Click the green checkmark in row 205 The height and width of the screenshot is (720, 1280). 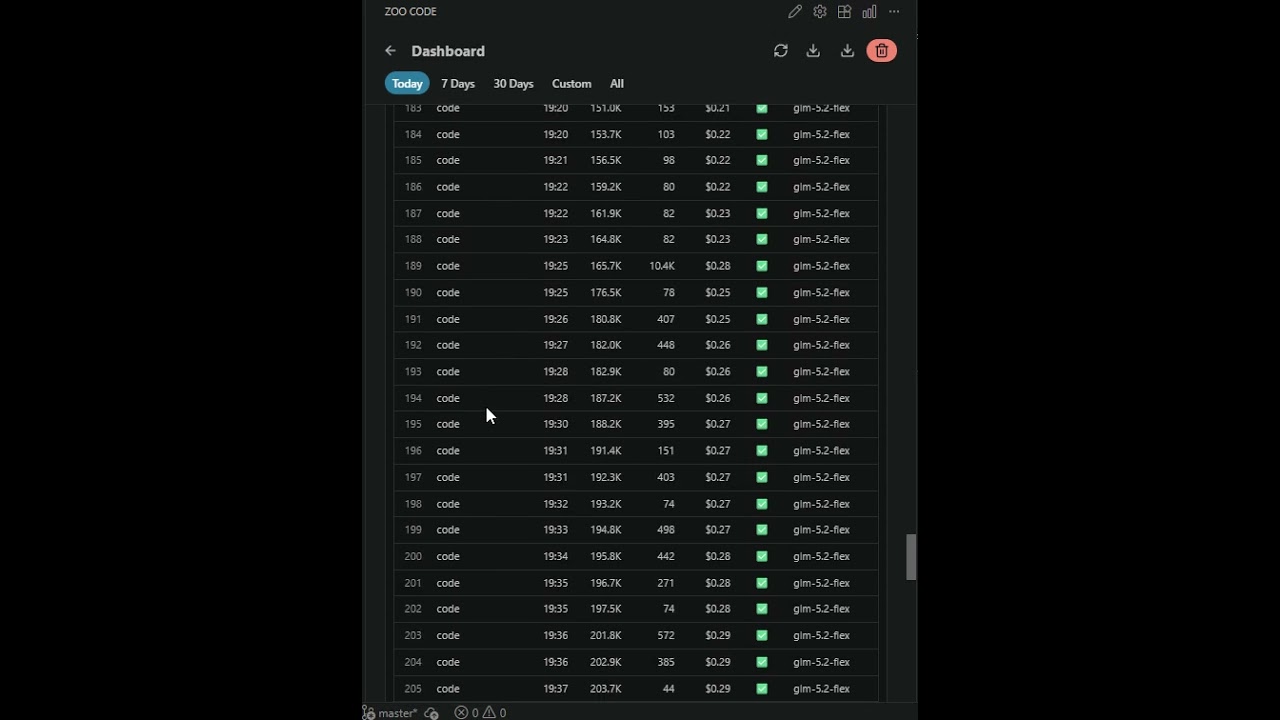click(762, 689)
